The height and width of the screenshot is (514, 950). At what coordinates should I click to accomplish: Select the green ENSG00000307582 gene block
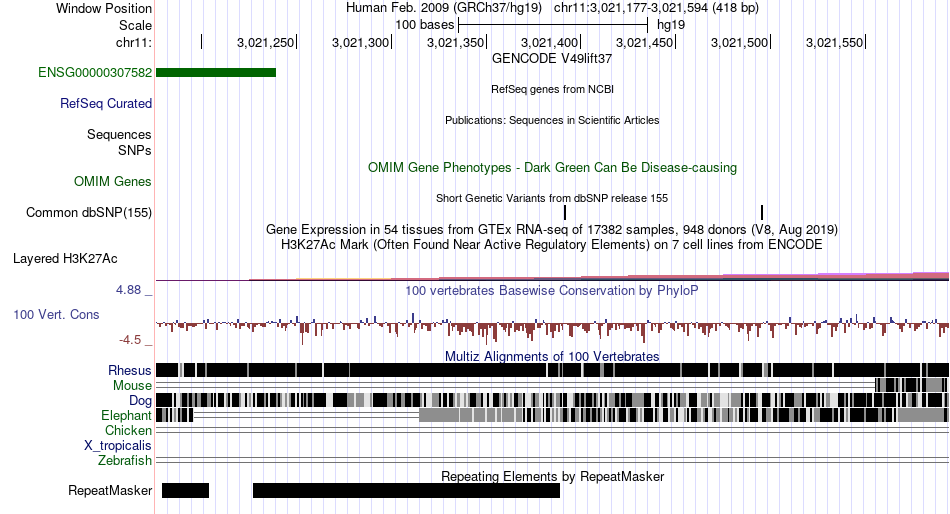tap(216, 73)
